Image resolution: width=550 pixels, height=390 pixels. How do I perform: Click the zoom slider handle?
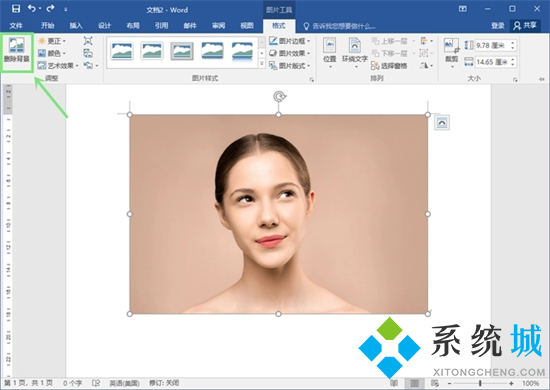(x=480, y=383)
